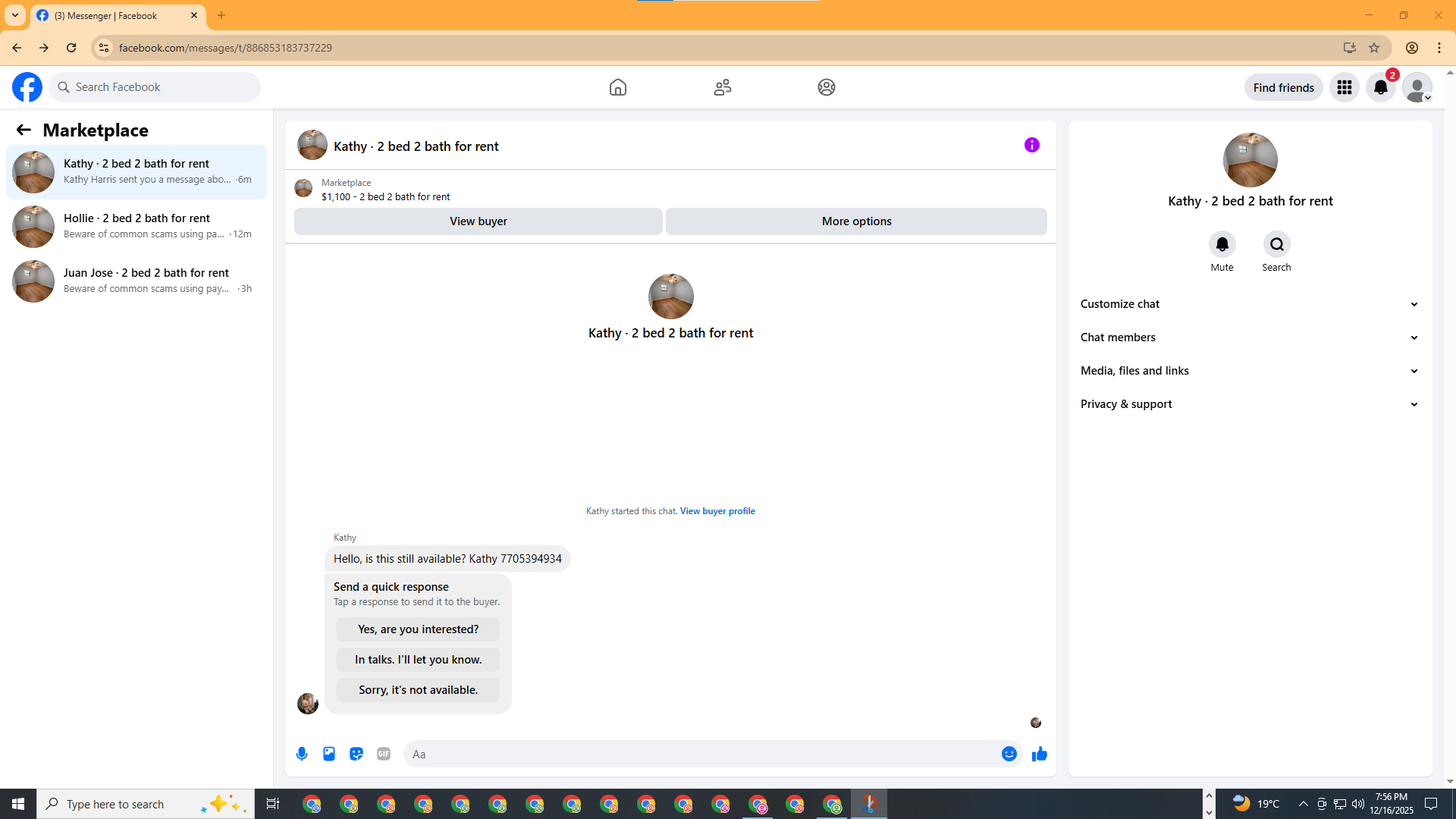The image size is (1456, 819).
Task: Reload the page with the refresh icon
Action: [71, 48]
